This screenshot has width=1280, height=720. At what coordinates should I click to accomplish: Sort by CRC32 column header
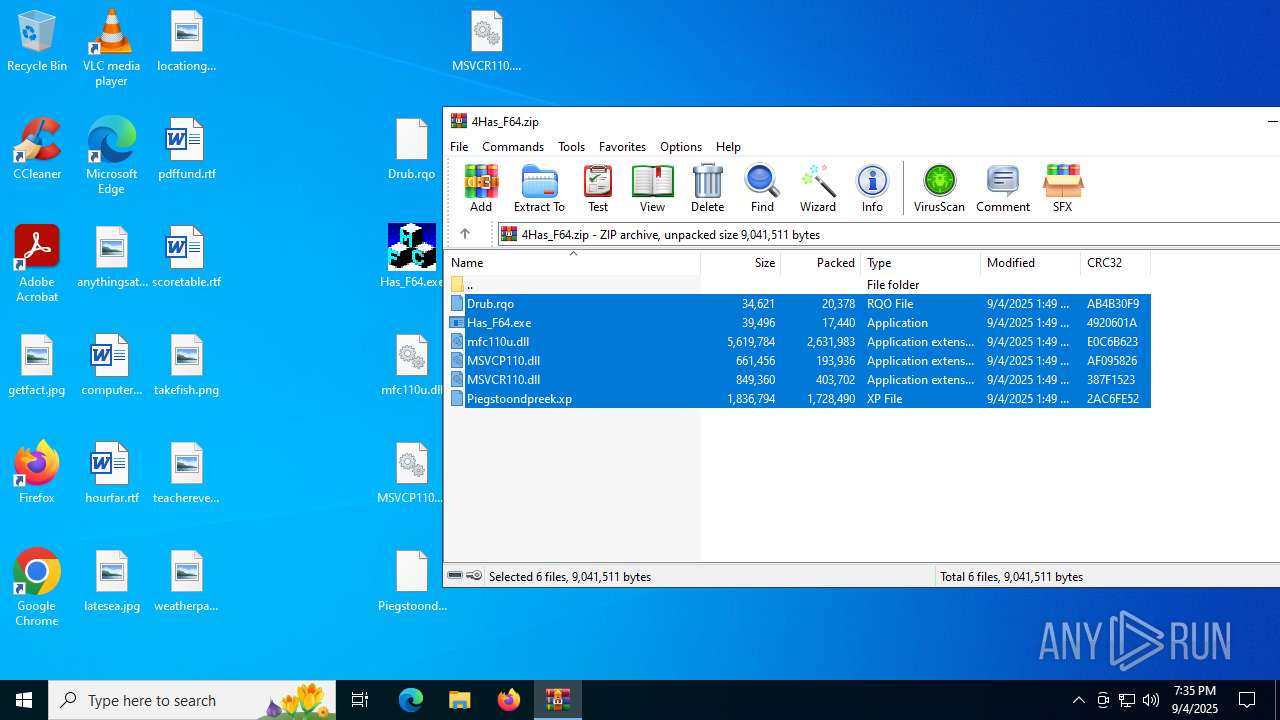click(1116, 263)
